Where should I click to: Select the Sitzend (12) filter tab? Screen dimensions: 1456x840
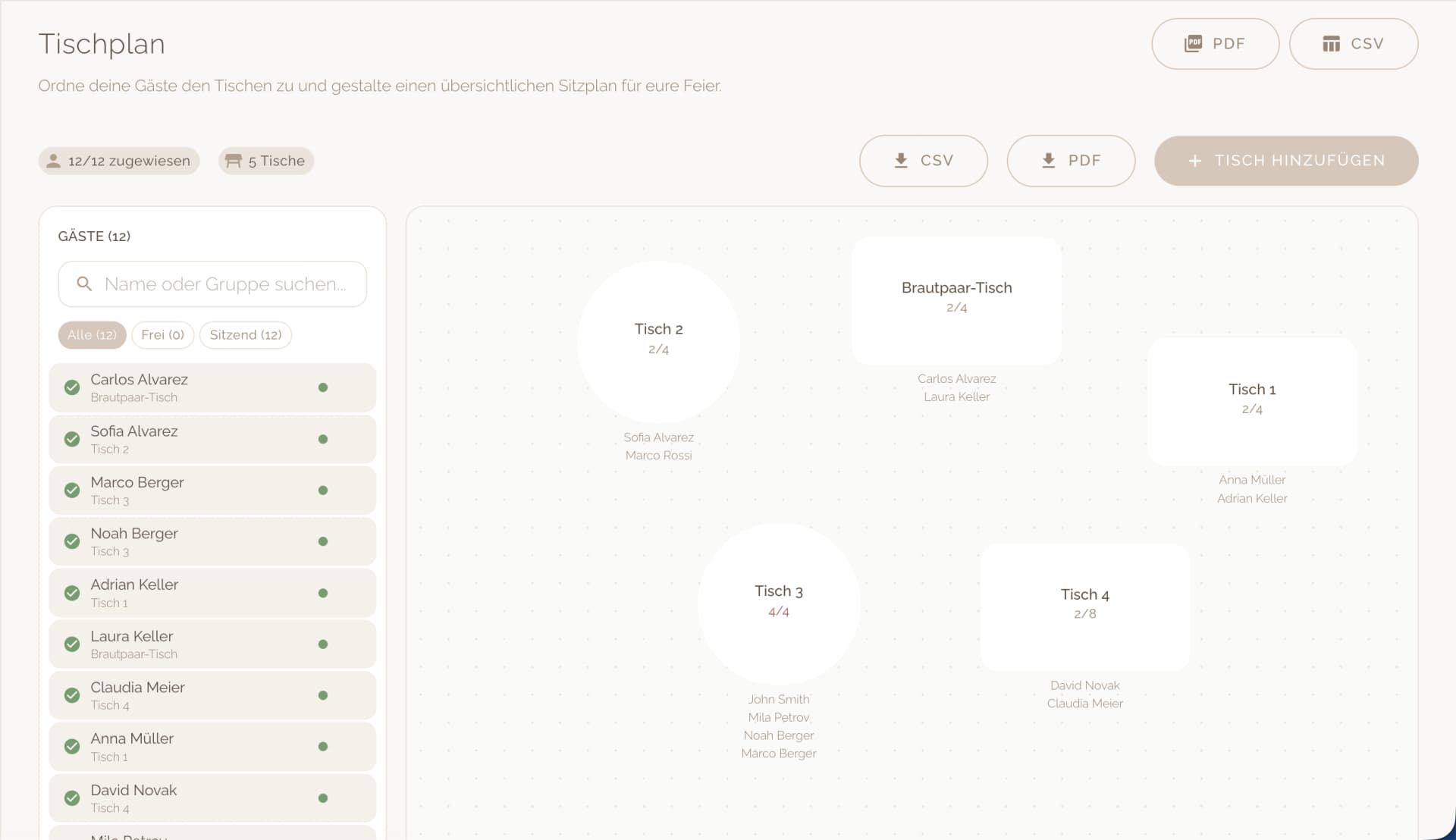coord(245,335)
